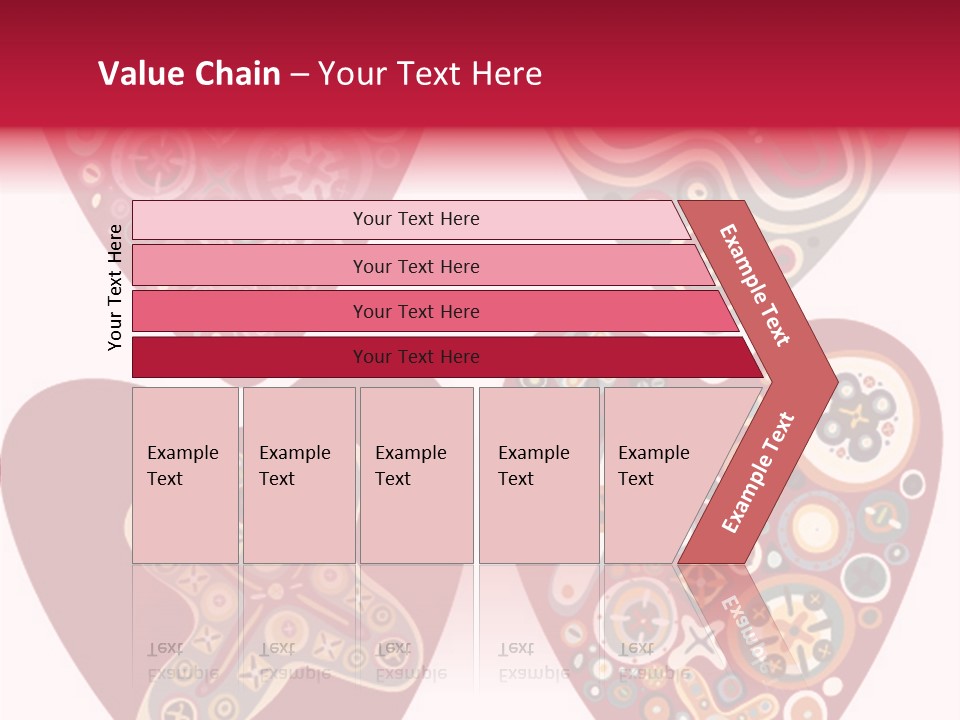Select the slide title 'Value Chain'

click(x=189, y=73)
